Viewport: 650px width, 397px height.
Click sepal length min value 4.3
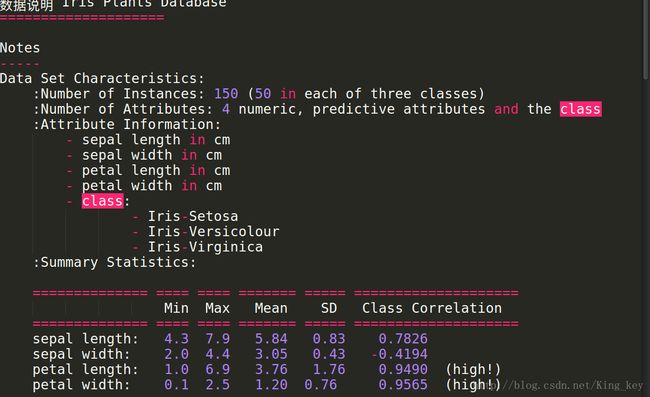pyautogui.click(x=176, y=339)
